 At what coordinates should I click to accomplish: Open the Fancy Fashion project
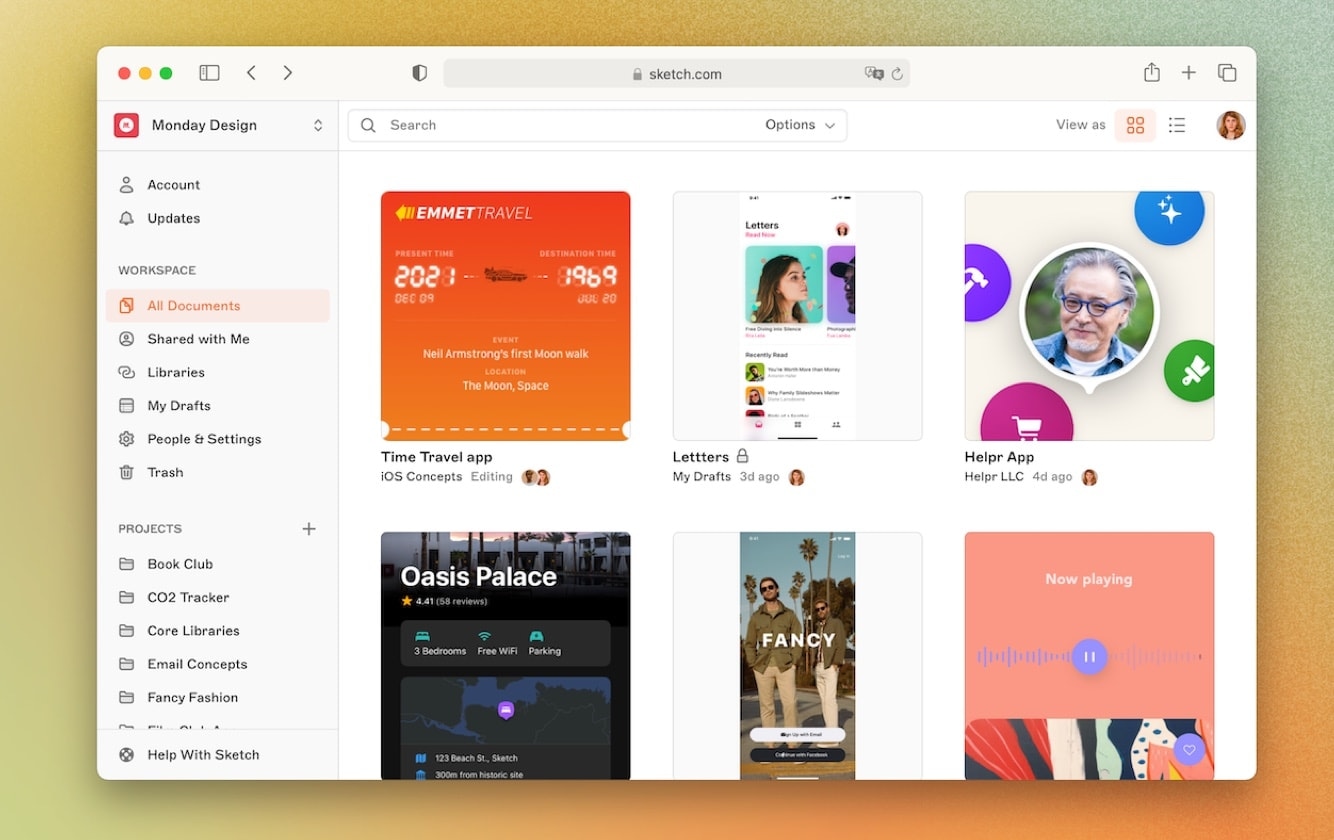(x=217, y=698)
